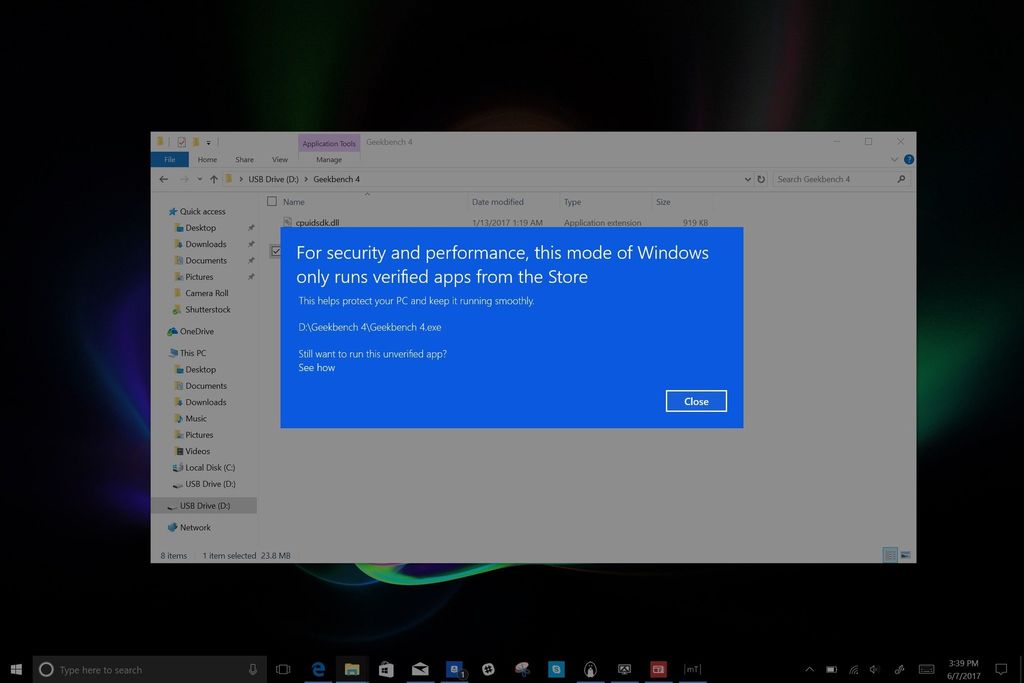
Task: Launch Skype from the taskbar
Action: click(x=556, y=669)
